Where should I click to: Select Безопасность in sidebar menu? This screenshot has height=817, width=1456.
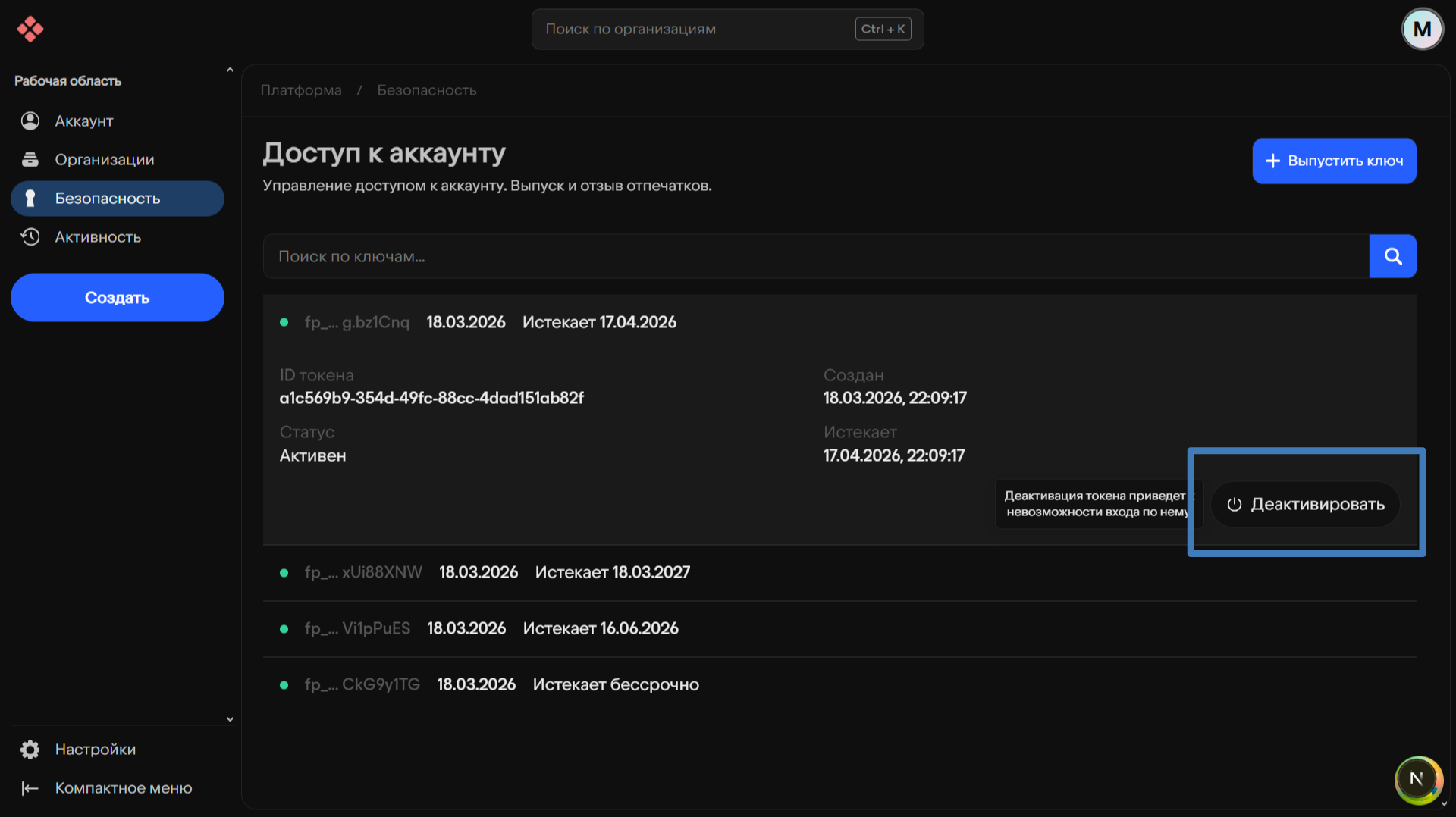pyautogui.click(x=107, y=199)
